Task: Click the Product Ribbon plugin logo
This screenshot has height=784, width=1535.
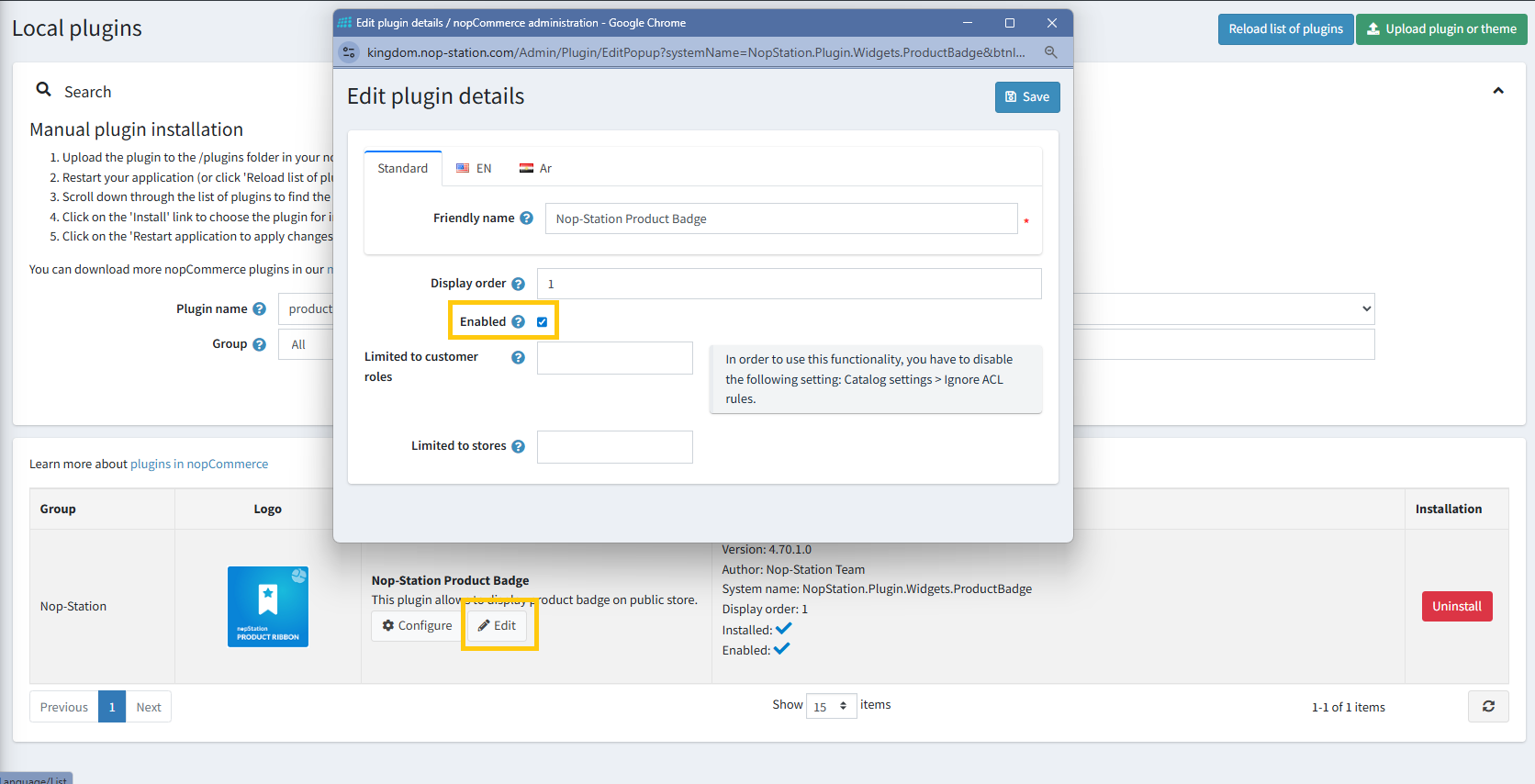Action: [268, 607]
